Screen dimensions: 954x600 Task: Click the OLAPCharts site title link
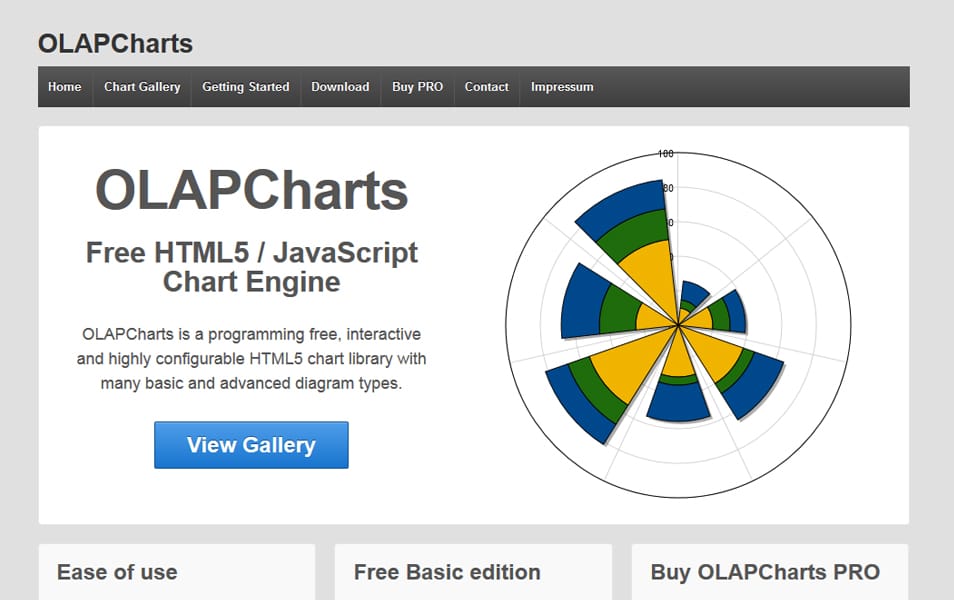coord(116,44)
